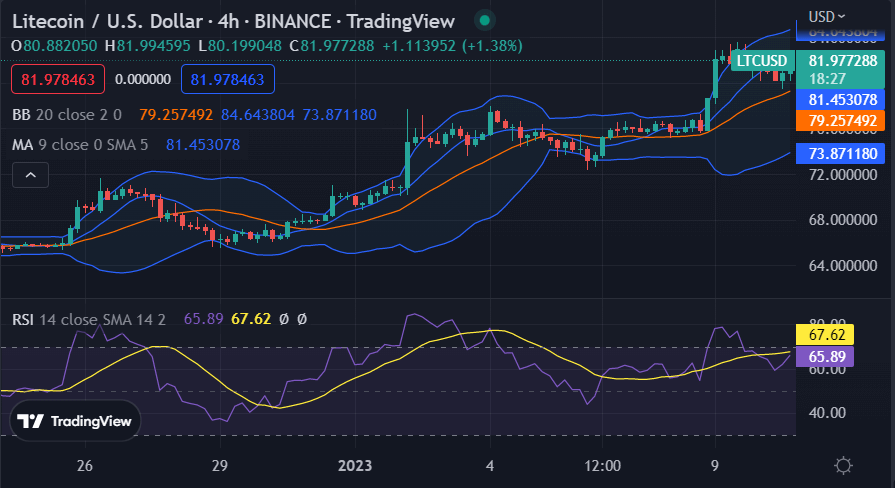This screenshot has width=895, height=488.
Task: Click the 72.000000 price scale label
Action: (843, 175)
